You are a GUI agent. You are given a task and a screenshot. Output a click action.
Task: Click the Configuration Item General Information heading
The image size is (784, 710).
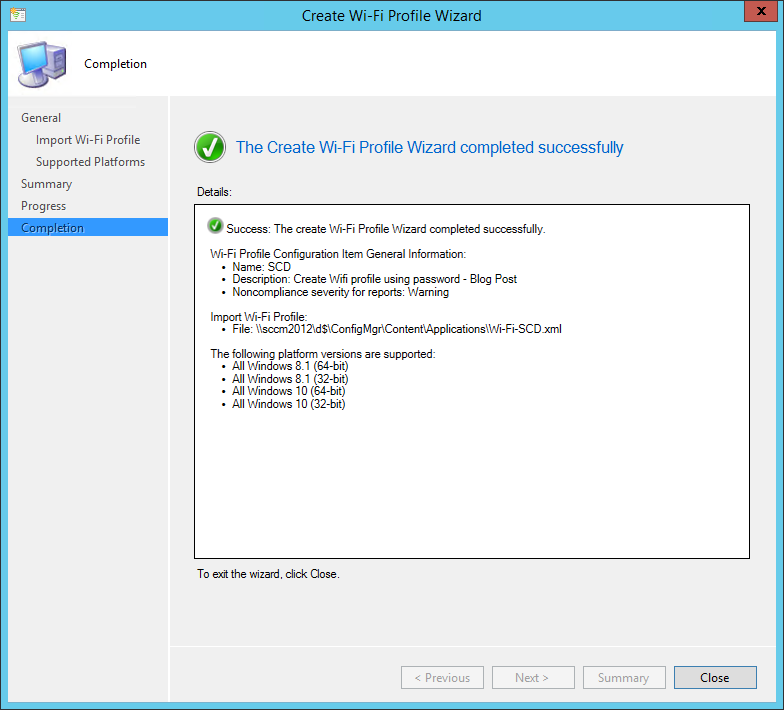coord(338,254)
